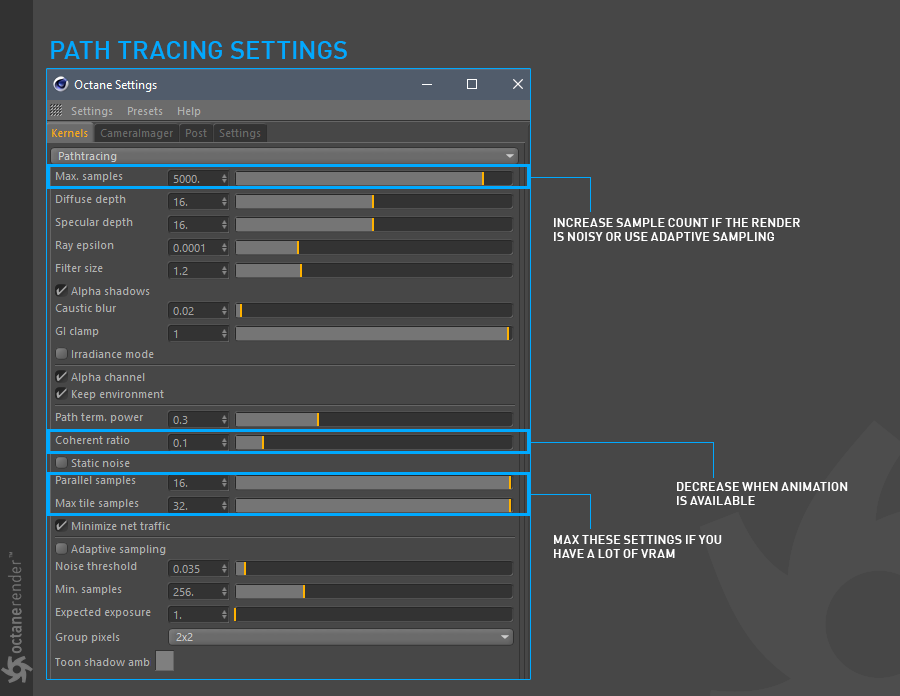Enable the Irradiance mode checkbox
Viewport: 900px width, 696px height.
62,354
